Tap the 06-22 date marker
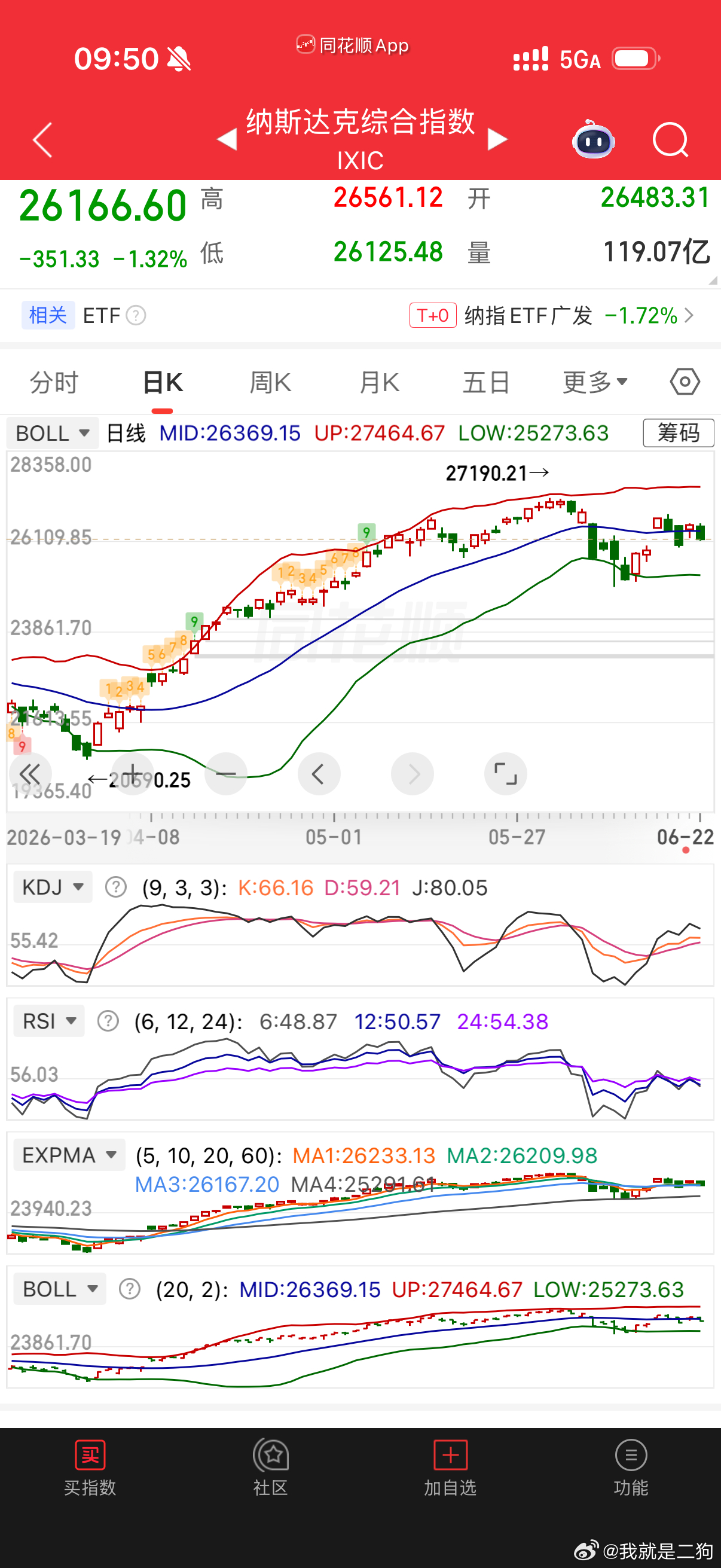721x1568 pixels. (685, 837)
